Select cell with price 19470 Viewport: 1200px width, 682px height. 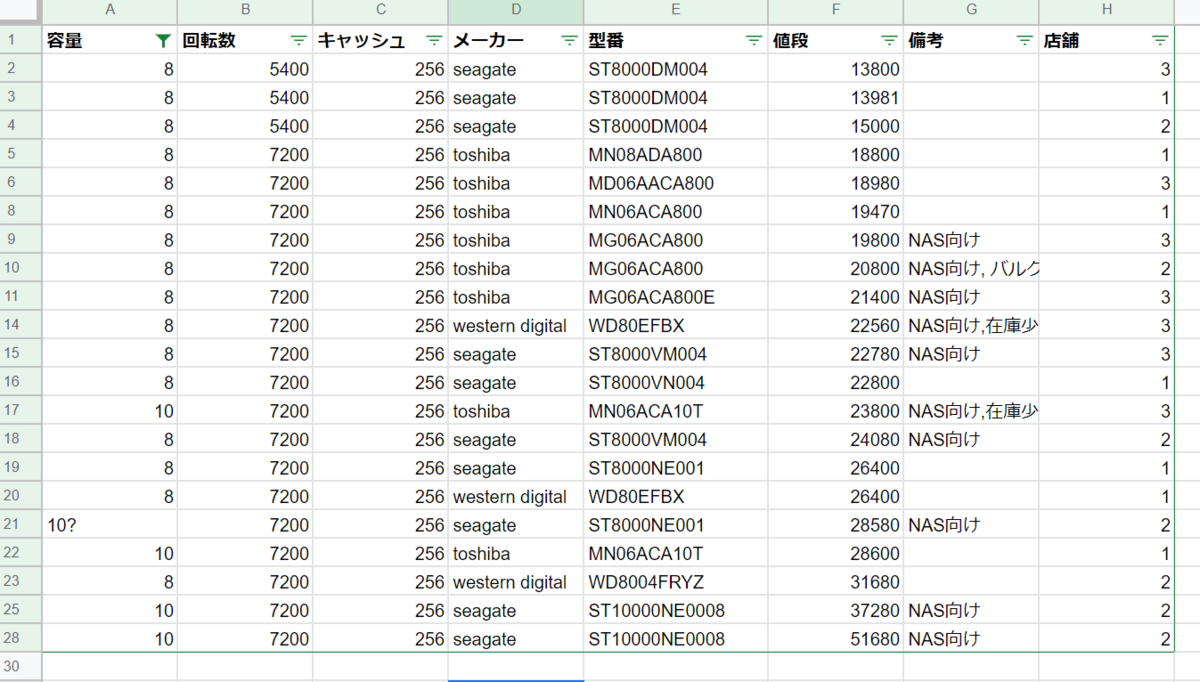tap(836, 212)
